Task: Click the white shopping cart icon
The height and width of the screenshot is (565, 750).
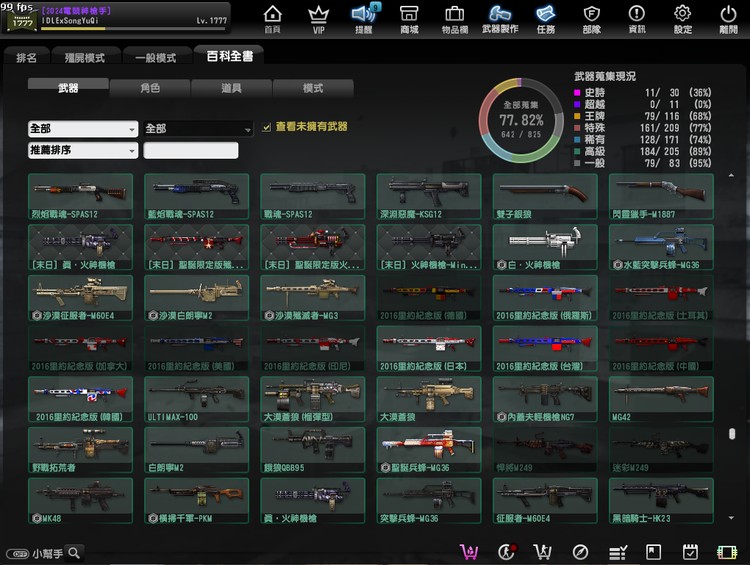Action: 543,552
